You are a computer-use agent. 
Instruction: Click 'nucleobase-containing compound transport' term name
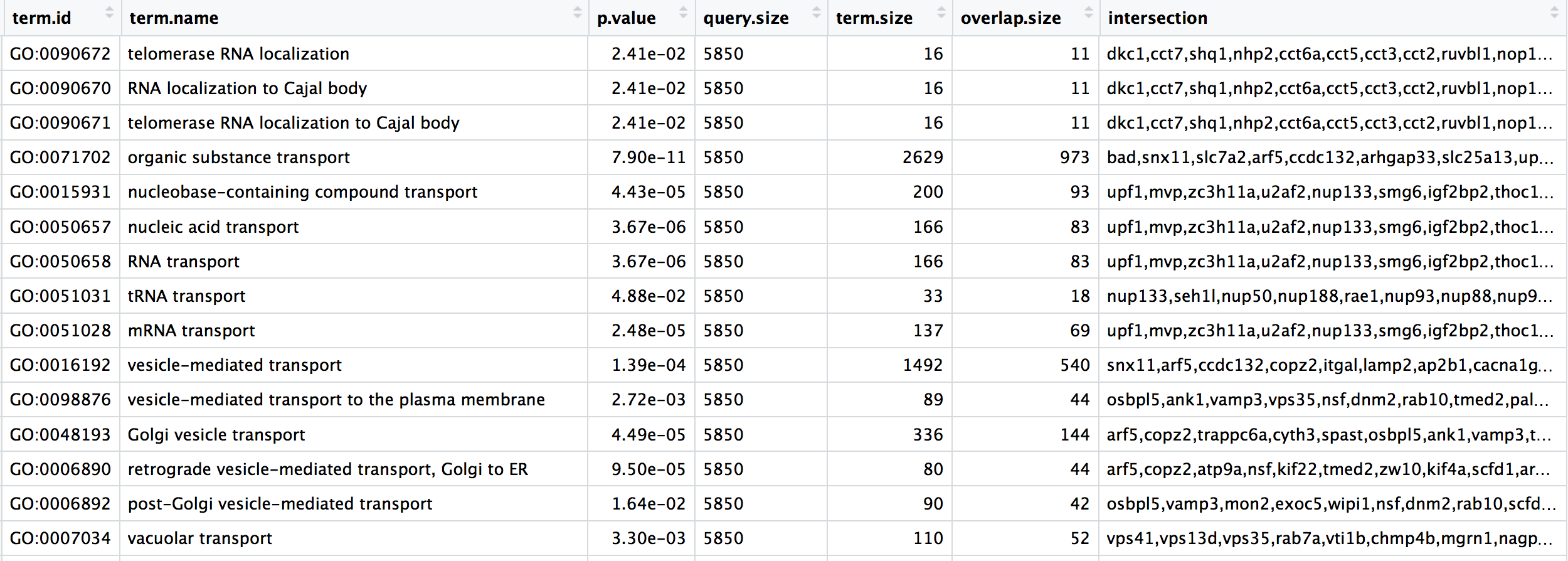(302, 192)
